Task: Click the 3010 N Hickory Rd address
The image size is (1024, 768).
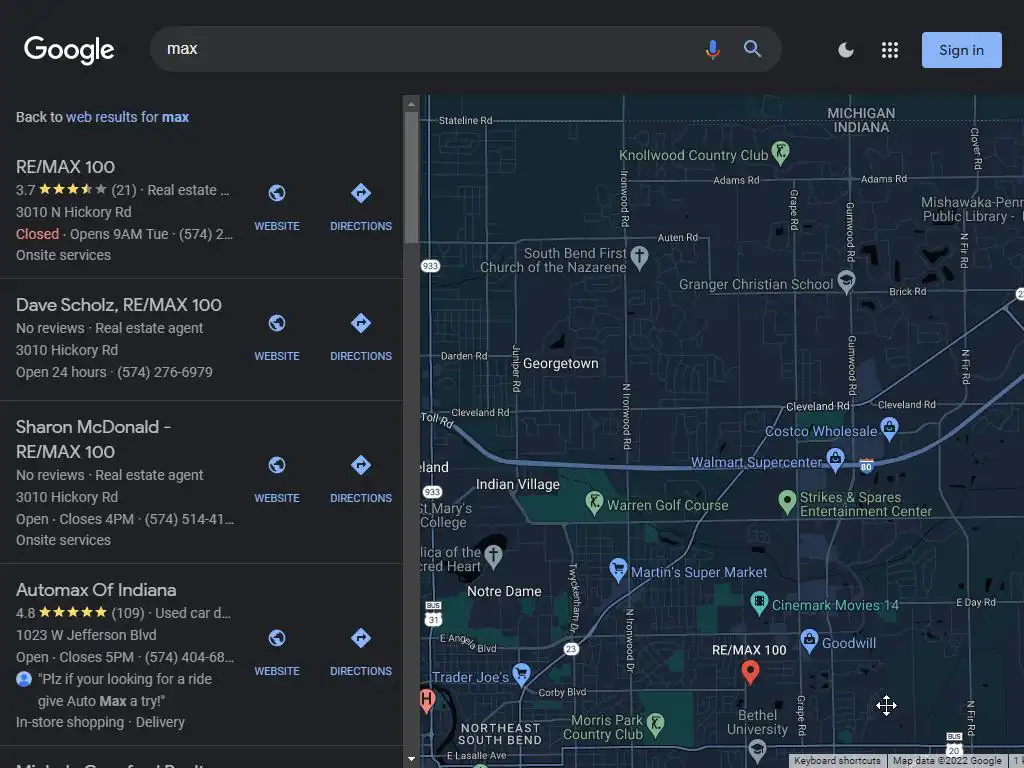Action: point(74,212)
